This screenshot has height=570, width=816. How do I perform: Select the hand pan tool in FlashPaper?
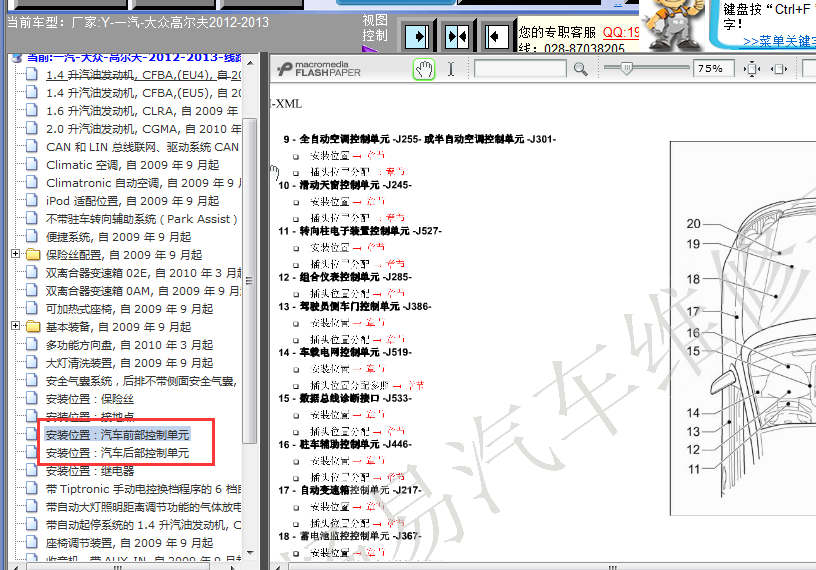tap(424, 69)
